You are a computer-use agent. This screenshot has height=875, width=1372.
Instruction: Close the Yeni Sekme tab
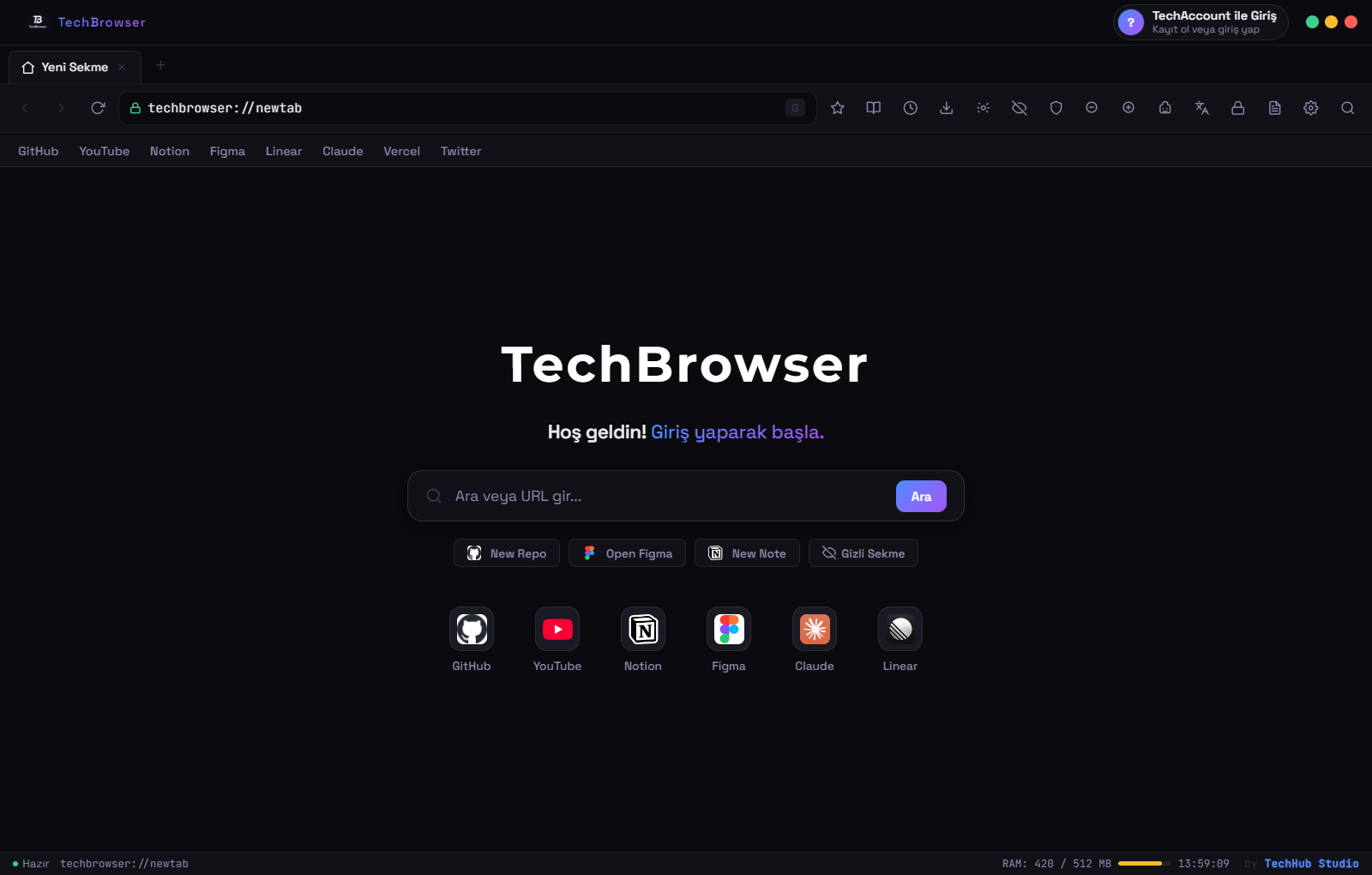[122, 67]
